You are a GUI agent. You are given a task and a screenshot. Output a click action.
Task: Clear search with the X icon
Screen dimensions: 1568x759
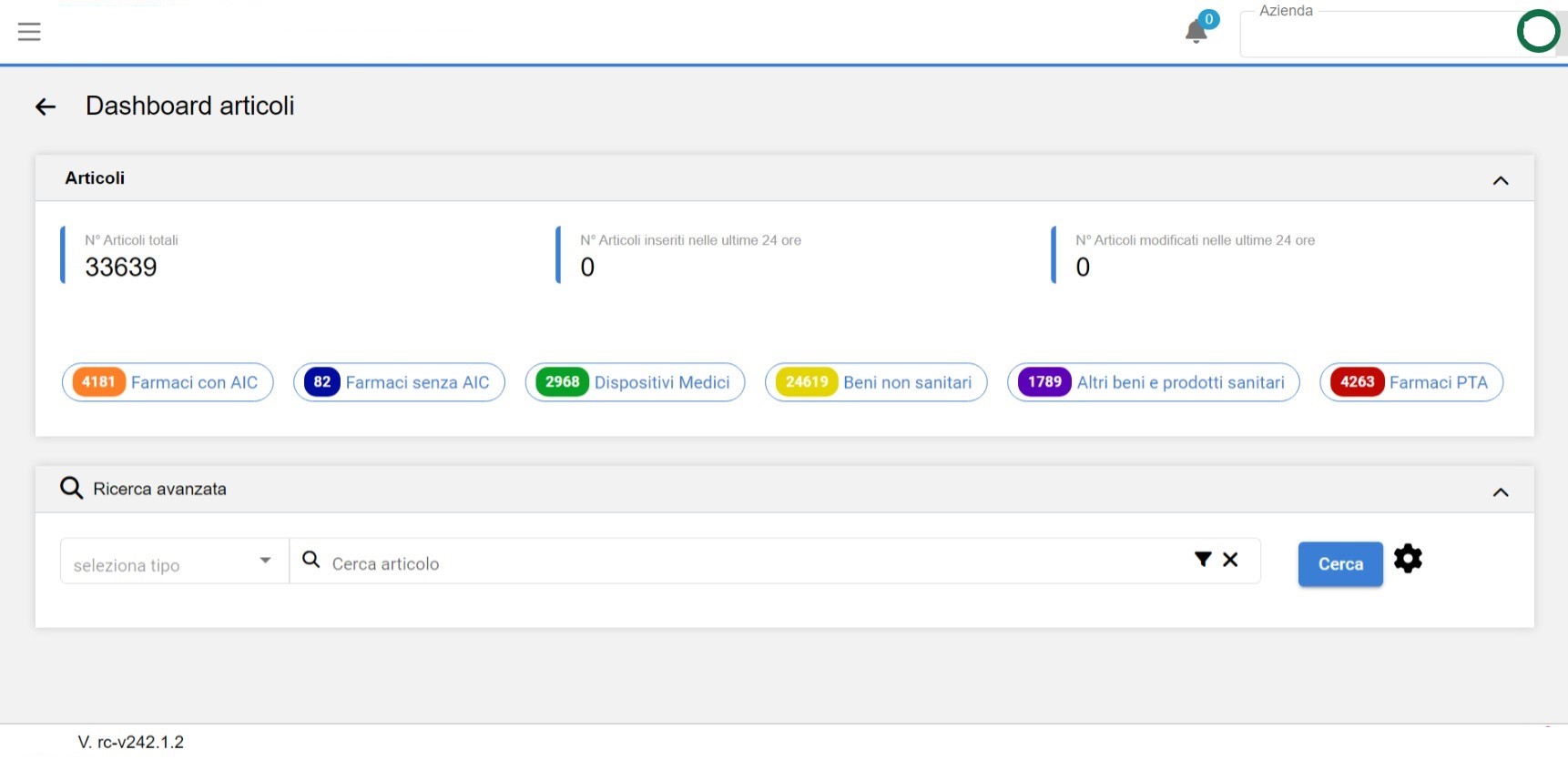[1230, 560]
